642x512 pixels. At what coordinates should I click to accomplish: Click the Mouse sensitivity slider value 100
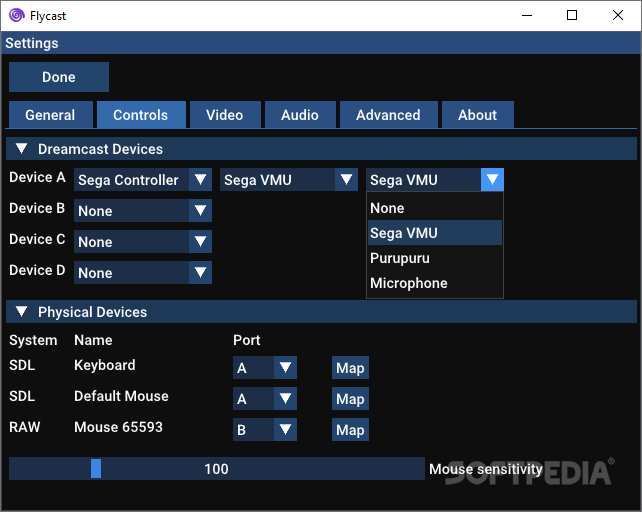[217, 469]
